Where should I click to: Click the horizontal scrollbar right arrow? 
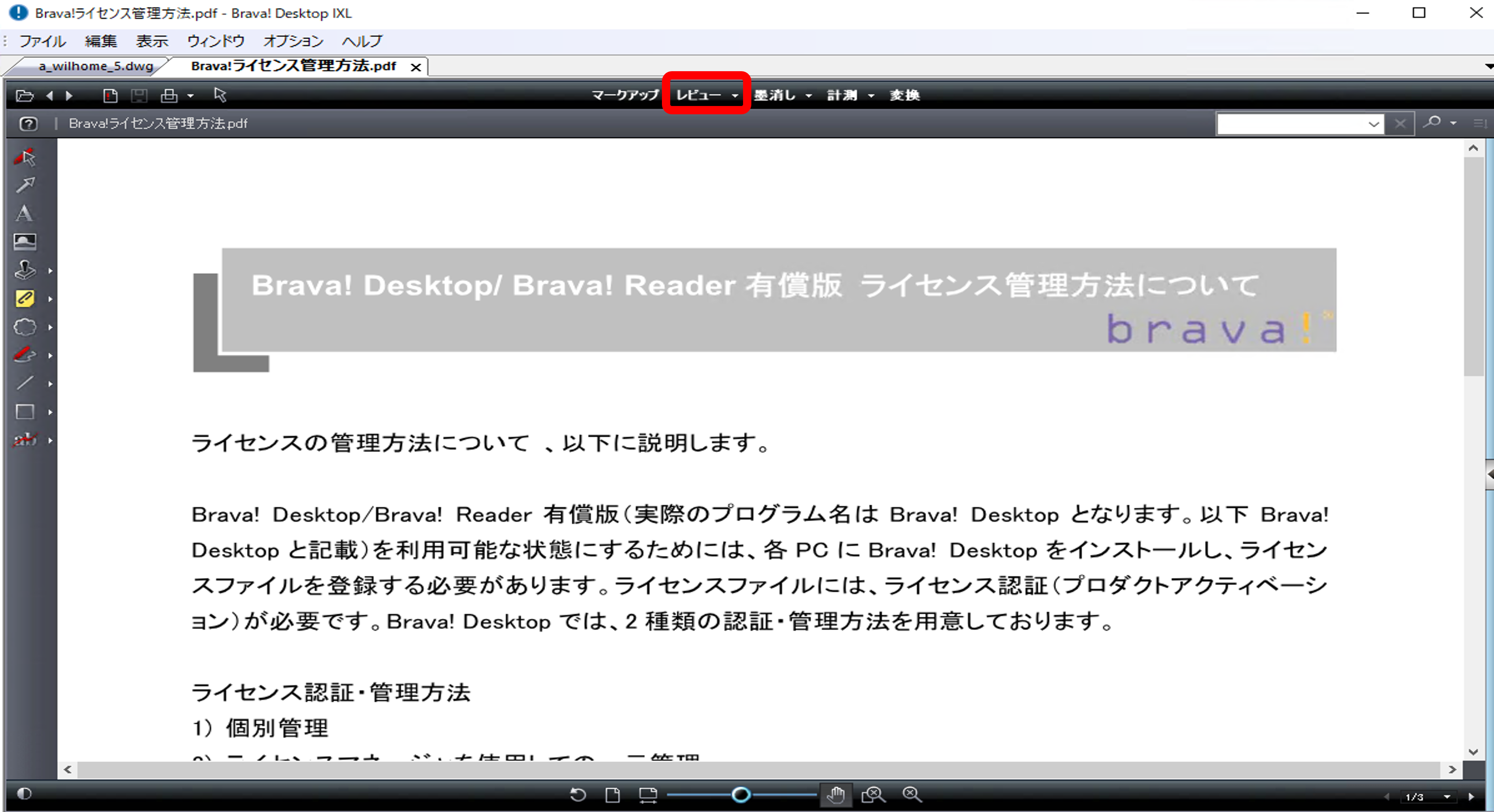[x=1452, y=770]
